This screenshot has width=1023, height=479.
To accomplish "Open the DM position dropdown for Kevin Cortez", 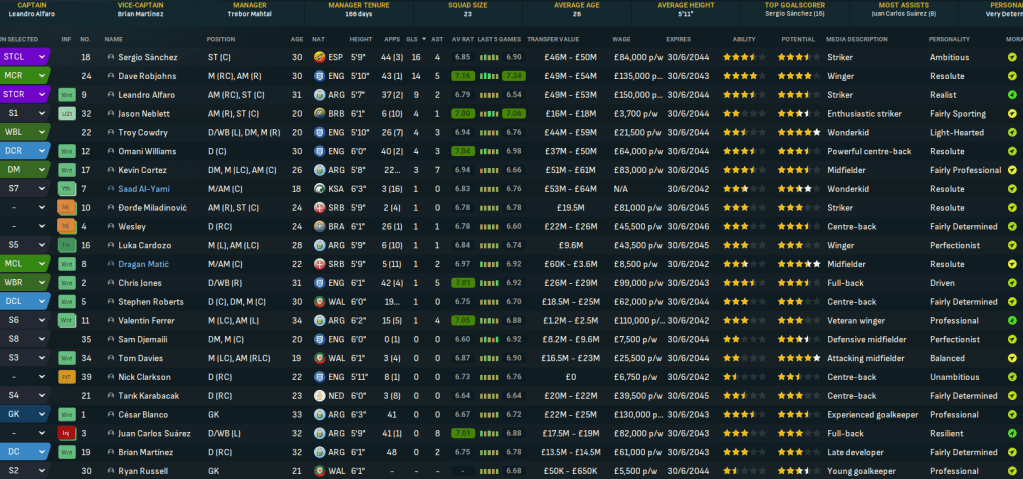I will pos(42,170).
